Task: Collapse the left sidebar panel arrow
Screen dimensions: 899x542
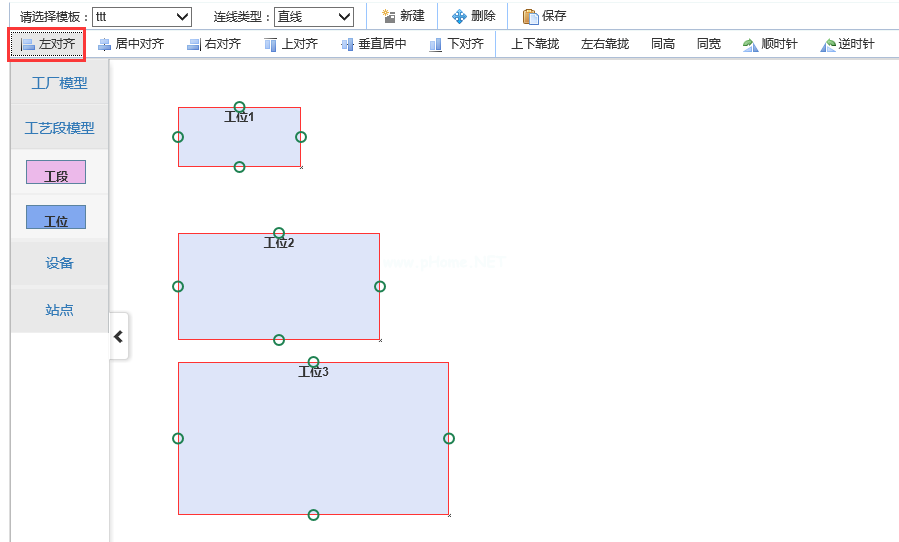Action: 119,337
